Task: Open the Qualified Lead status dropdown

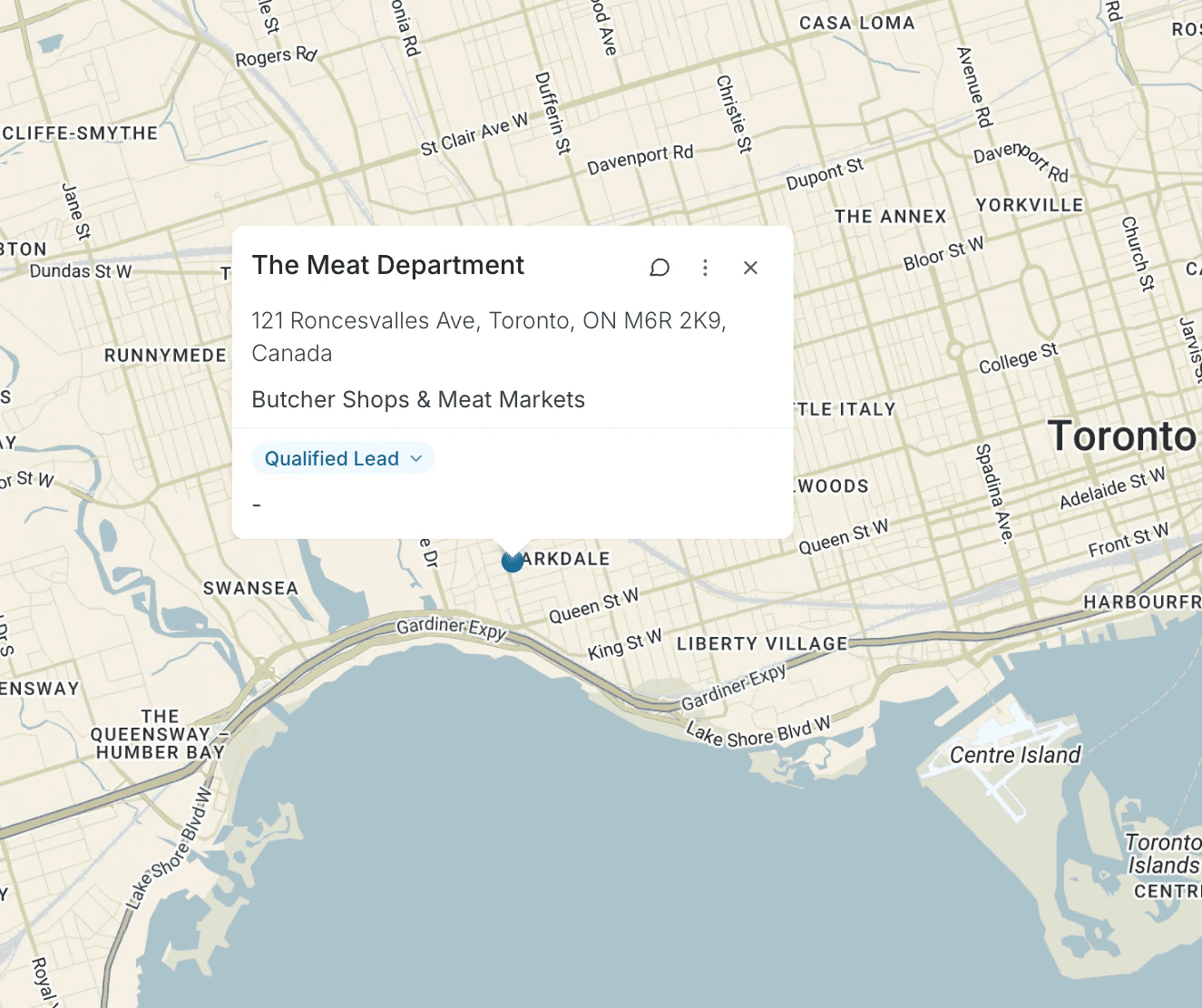Action: click(x=343, y=458)
